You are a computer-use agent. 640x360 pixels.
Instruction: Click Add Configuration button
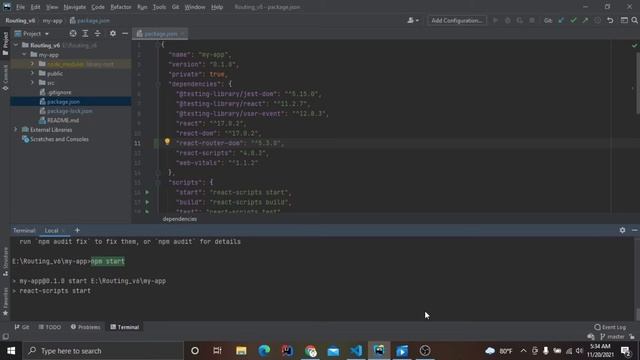pos(457,20)
